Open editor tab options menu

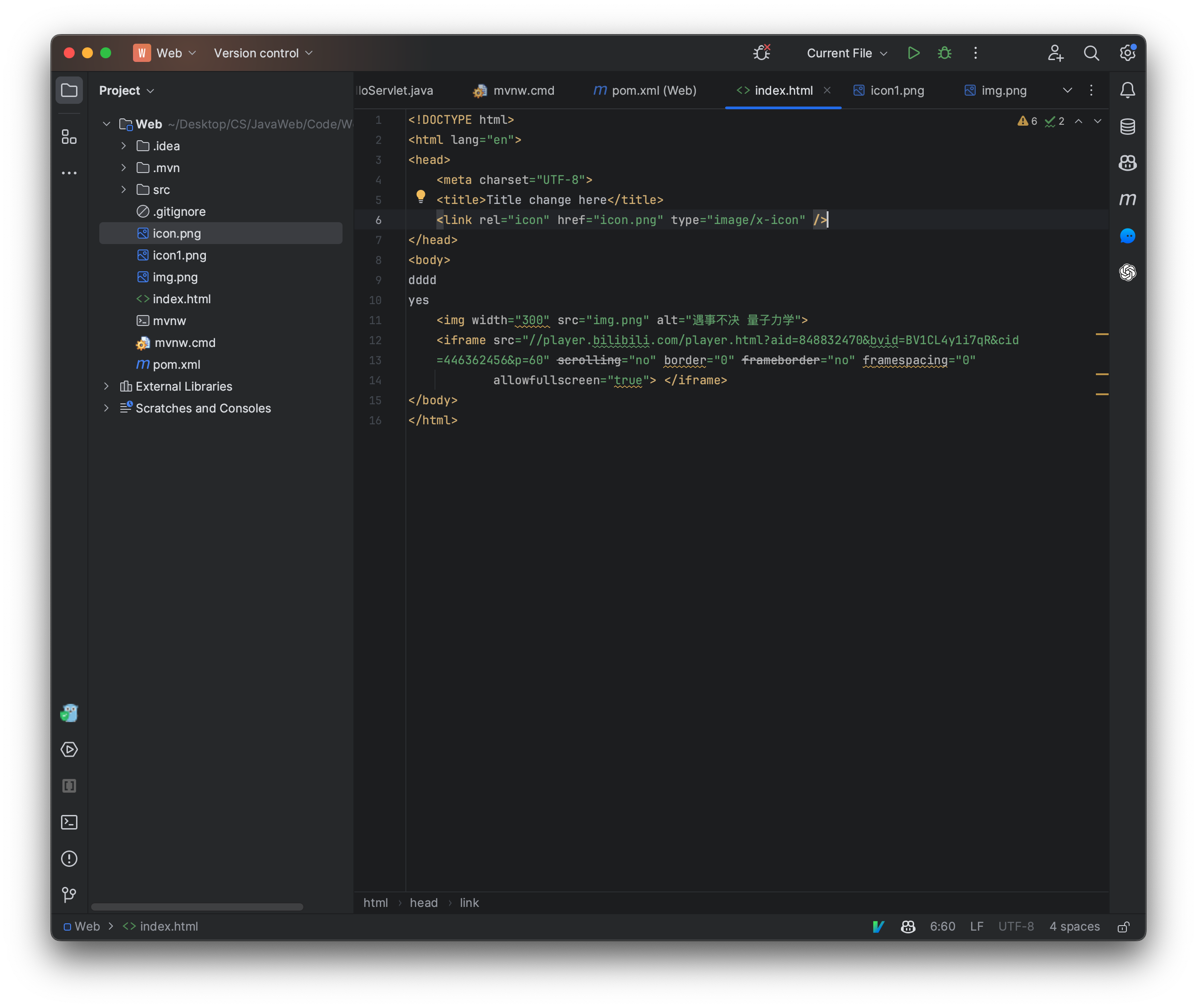pyautogui.click(x=1091, y=90)
